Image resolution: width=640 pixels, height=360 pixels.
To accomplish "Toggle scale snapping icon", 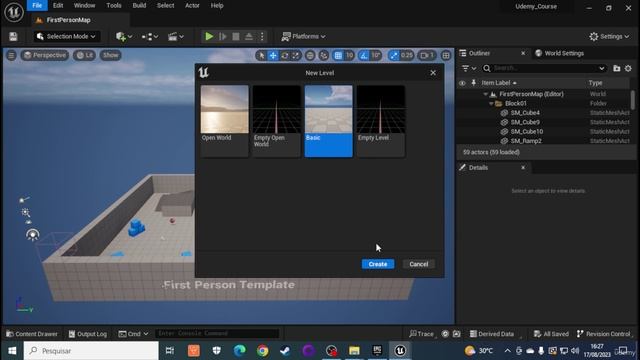I will pos(393,56).
